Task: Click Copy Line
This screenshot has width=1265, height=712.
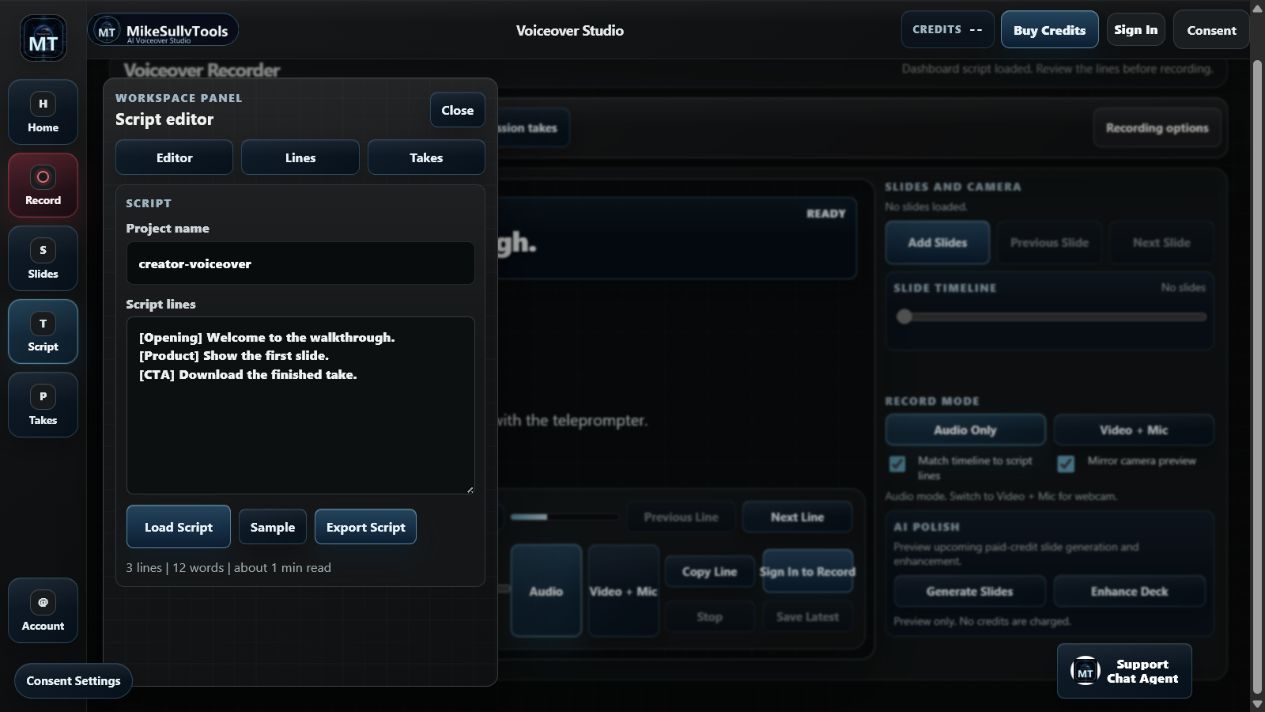Action: click(709, 572)
